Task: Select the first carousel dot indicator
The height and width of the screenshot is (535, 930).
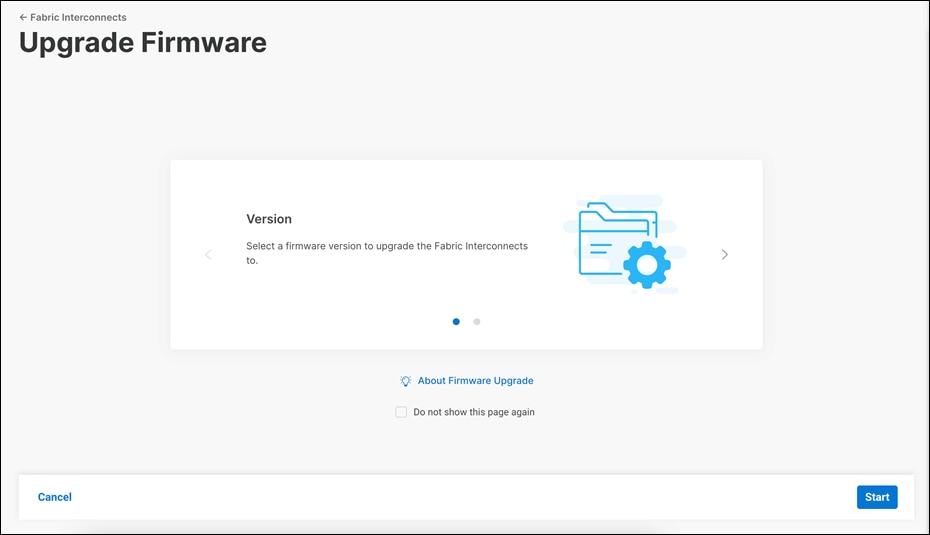Action: [456, 321]
